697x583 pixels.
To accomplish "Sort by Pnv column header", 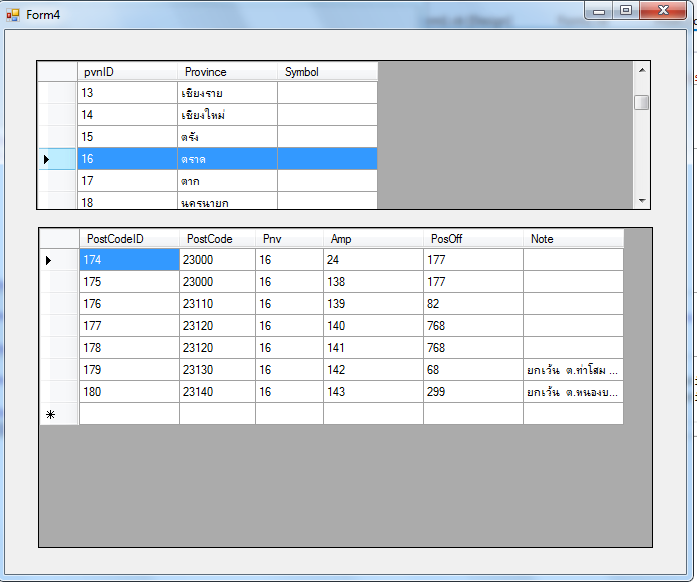I will coord(289,239).
